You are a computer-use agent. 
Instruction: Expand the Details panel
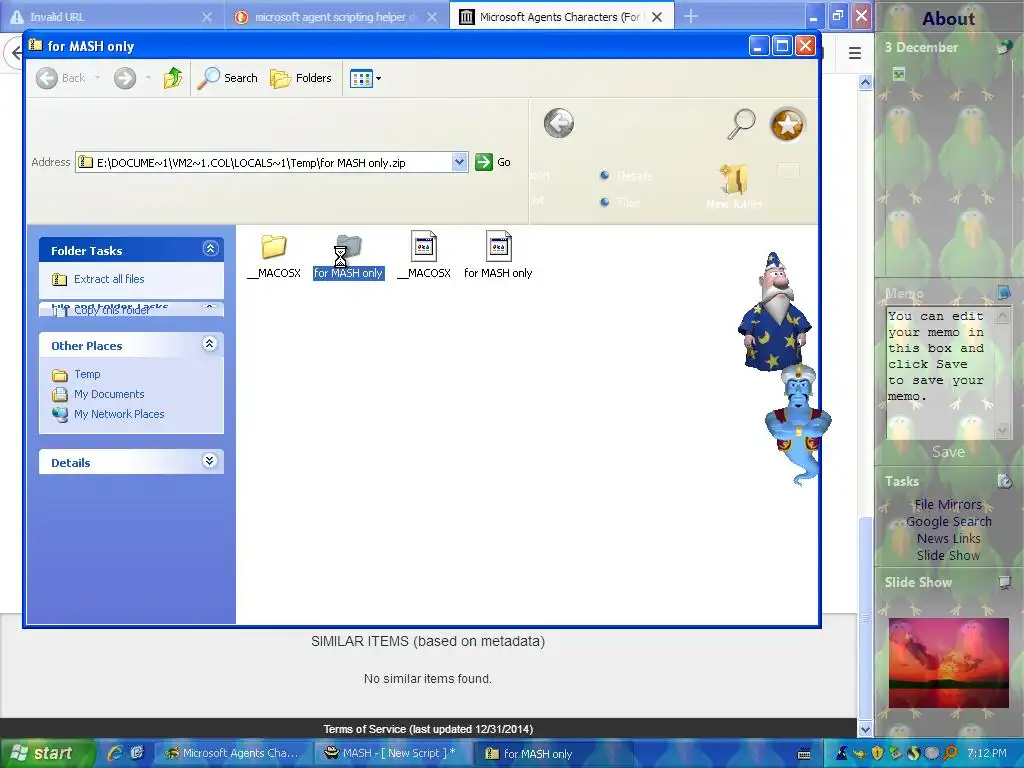pos(210,461)
